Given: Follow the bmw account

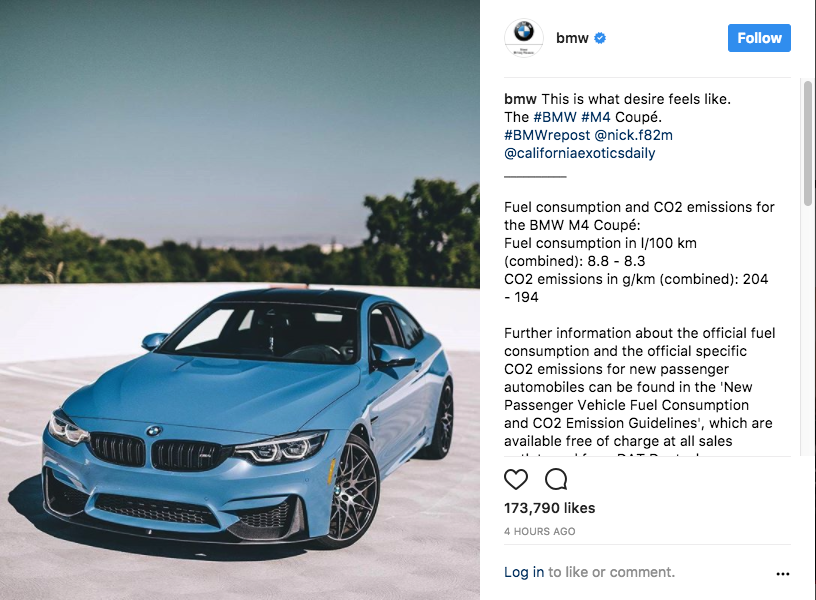Looking at the screenshot, I should (759, 38).
